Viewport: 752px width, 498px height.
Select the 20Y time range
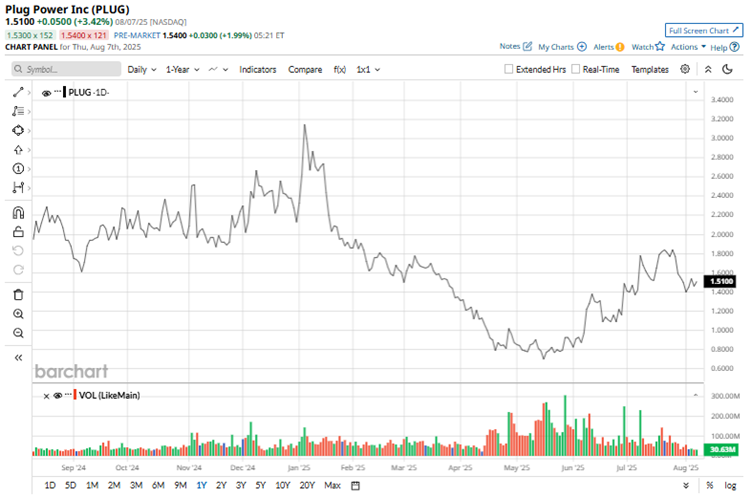click(307, 486)
